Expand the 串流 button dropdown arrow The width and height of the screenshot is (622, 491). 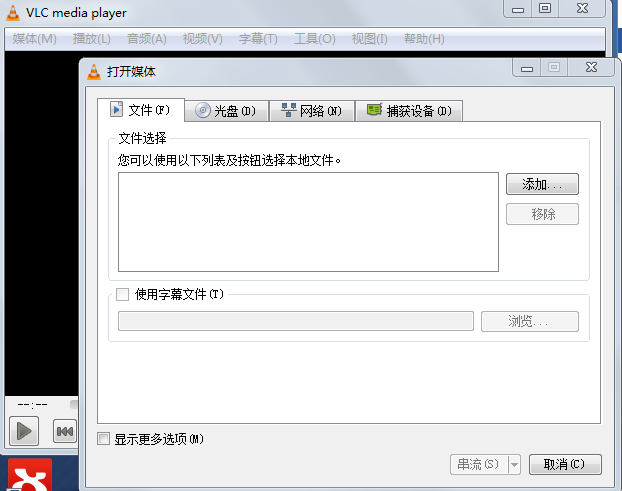coord(514,464)
